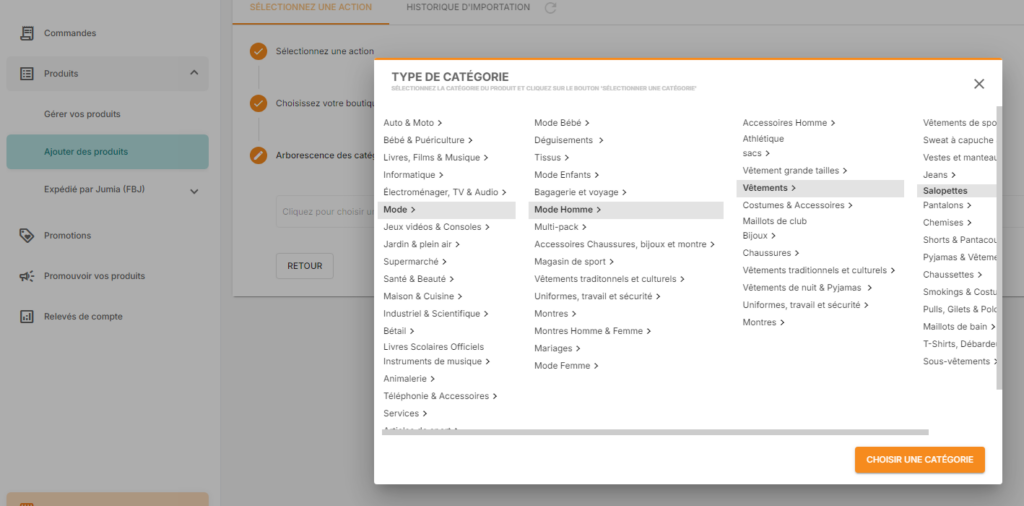Expand Jeux vidéos & Consoles category
The image size is (1024, 506).
(x=437, y=227)
